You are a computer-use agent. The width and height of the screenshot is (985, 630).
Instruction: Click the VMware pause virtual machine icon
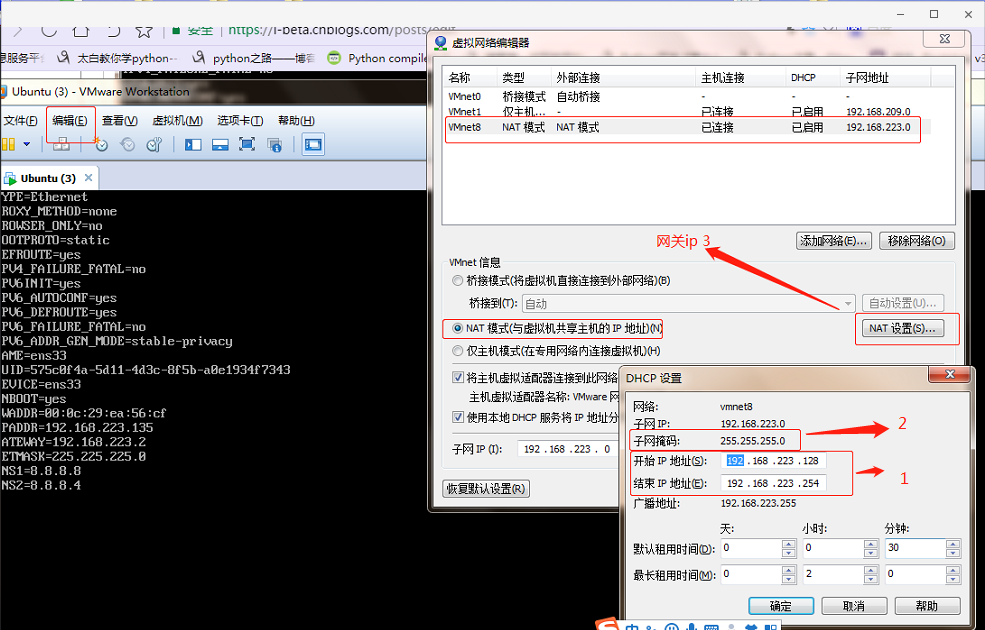pos(8,144)
